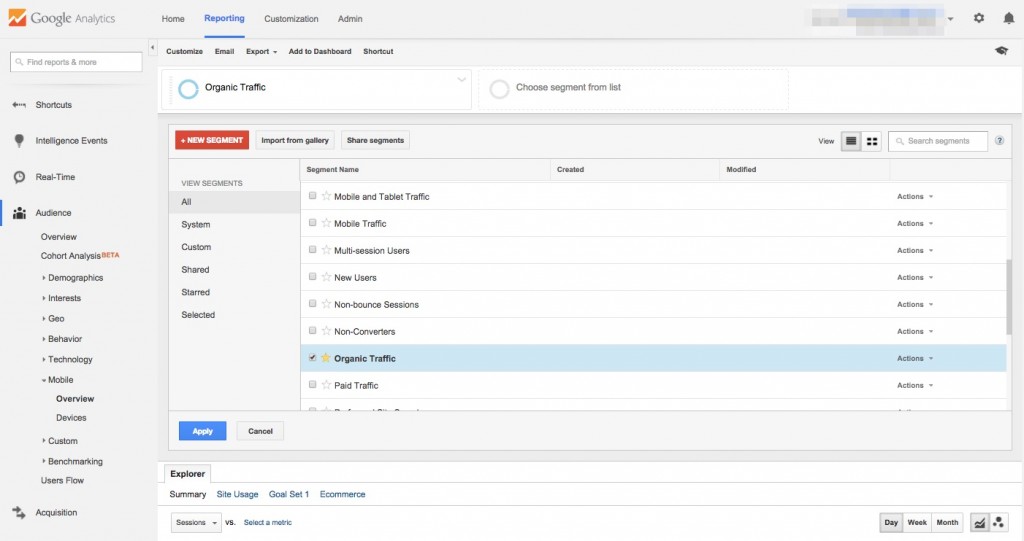
Task: Open the Sessions metric dropdown
Action: coord(196,522)
